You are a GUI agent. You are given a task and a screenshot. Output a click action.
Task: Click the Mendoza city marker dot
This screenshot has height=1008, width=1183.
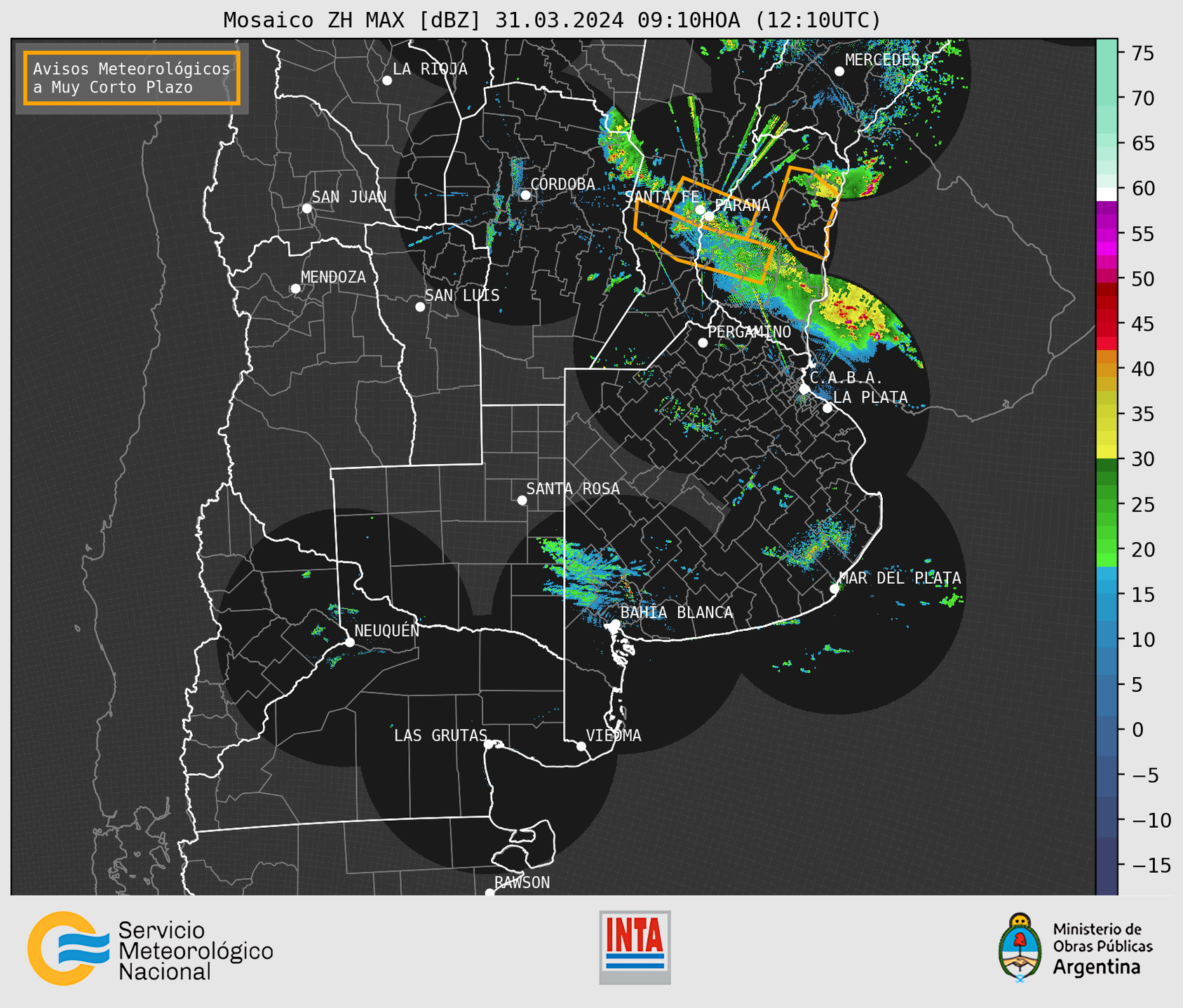295,289
